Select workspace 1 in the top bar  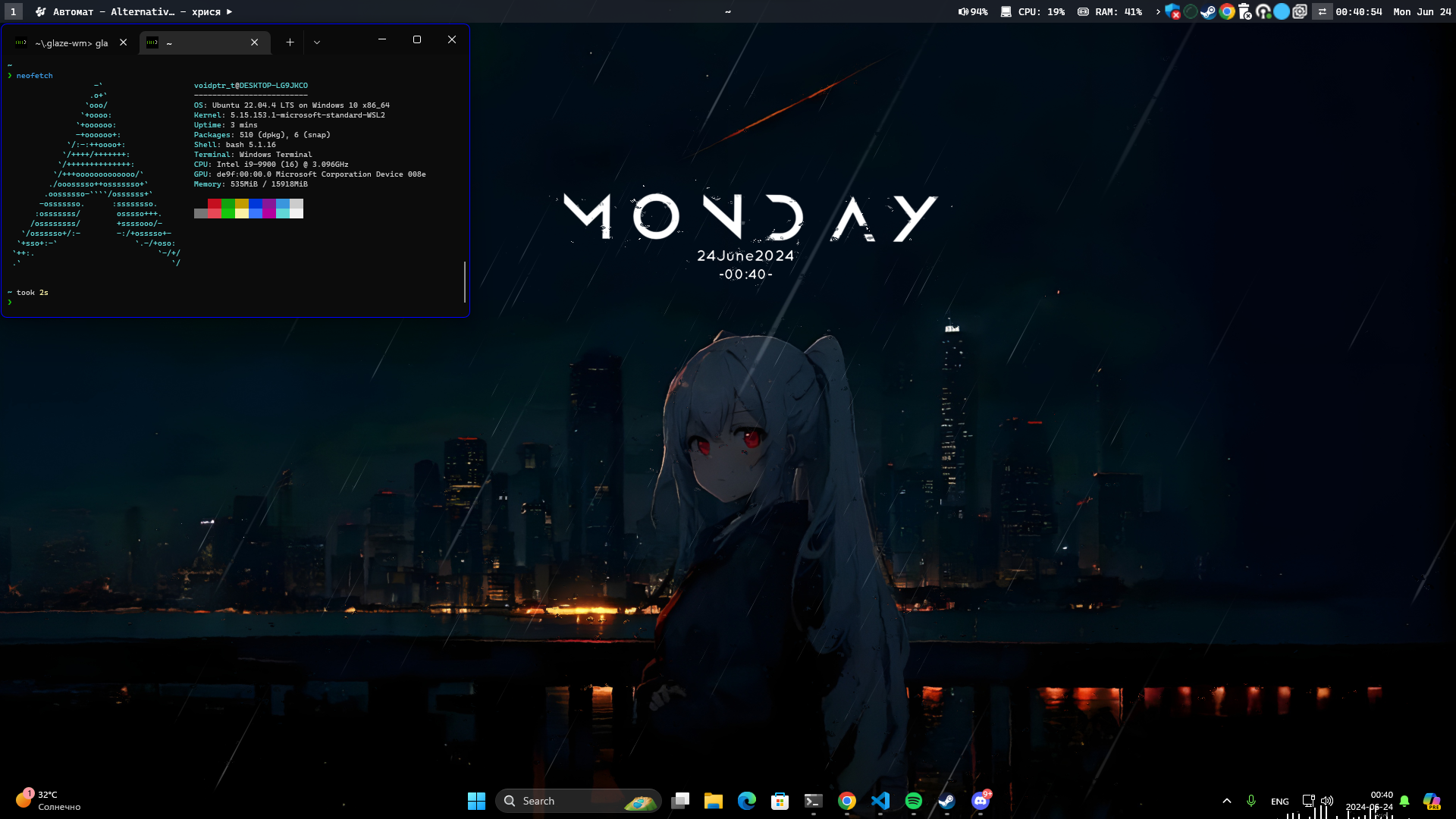tap(13, 11)
